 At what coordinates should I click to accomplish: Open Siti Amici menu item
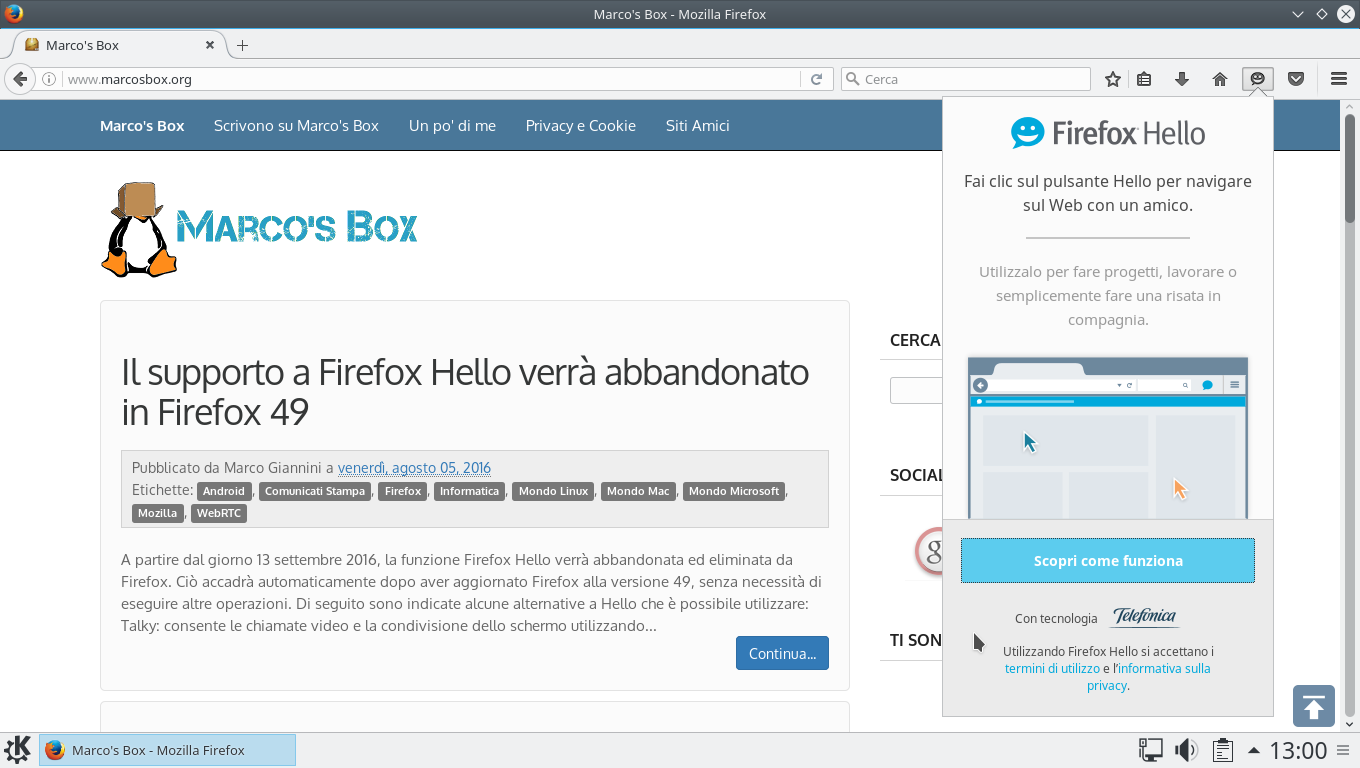[697, 126]
